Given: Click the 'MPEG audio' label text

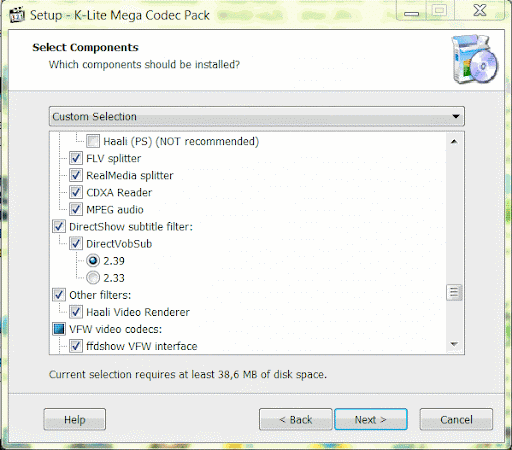Looking at the screenshot, I should pos(115,210).
